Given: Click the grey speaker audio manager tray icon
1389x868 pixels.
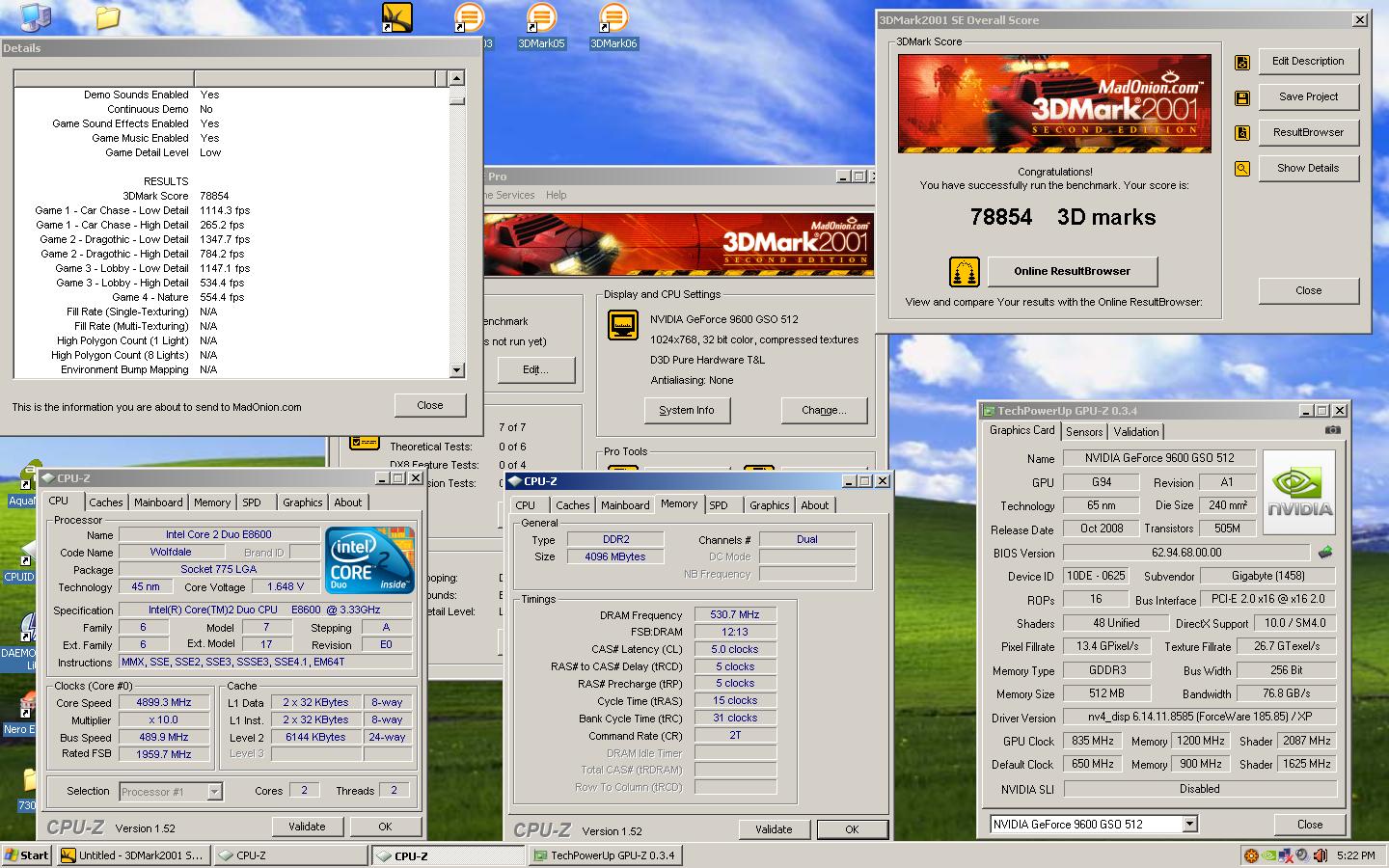Looking at the screenshot, I should (x=1301, y=855).
